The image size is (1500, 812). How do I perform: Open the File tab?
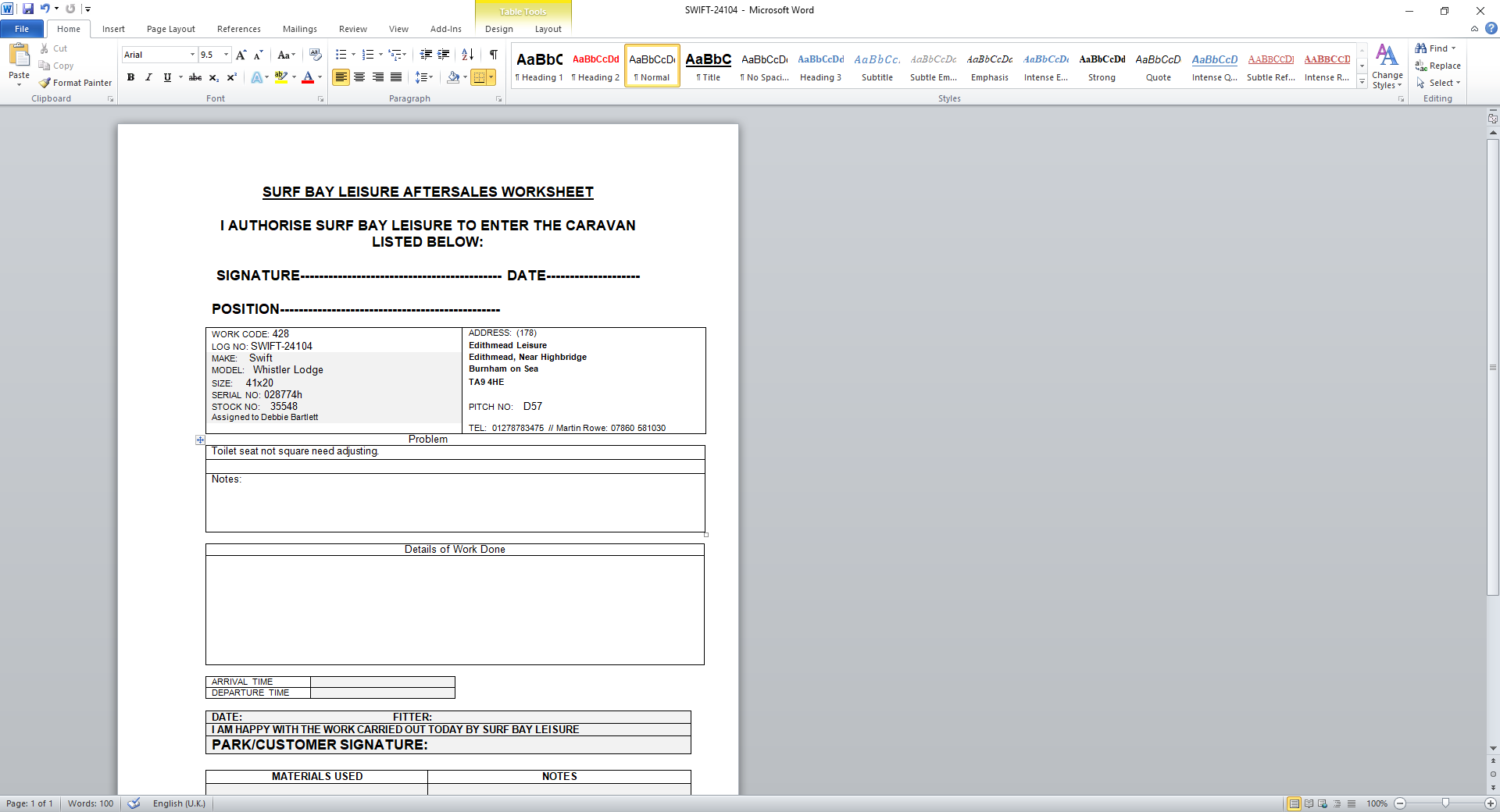22,29
